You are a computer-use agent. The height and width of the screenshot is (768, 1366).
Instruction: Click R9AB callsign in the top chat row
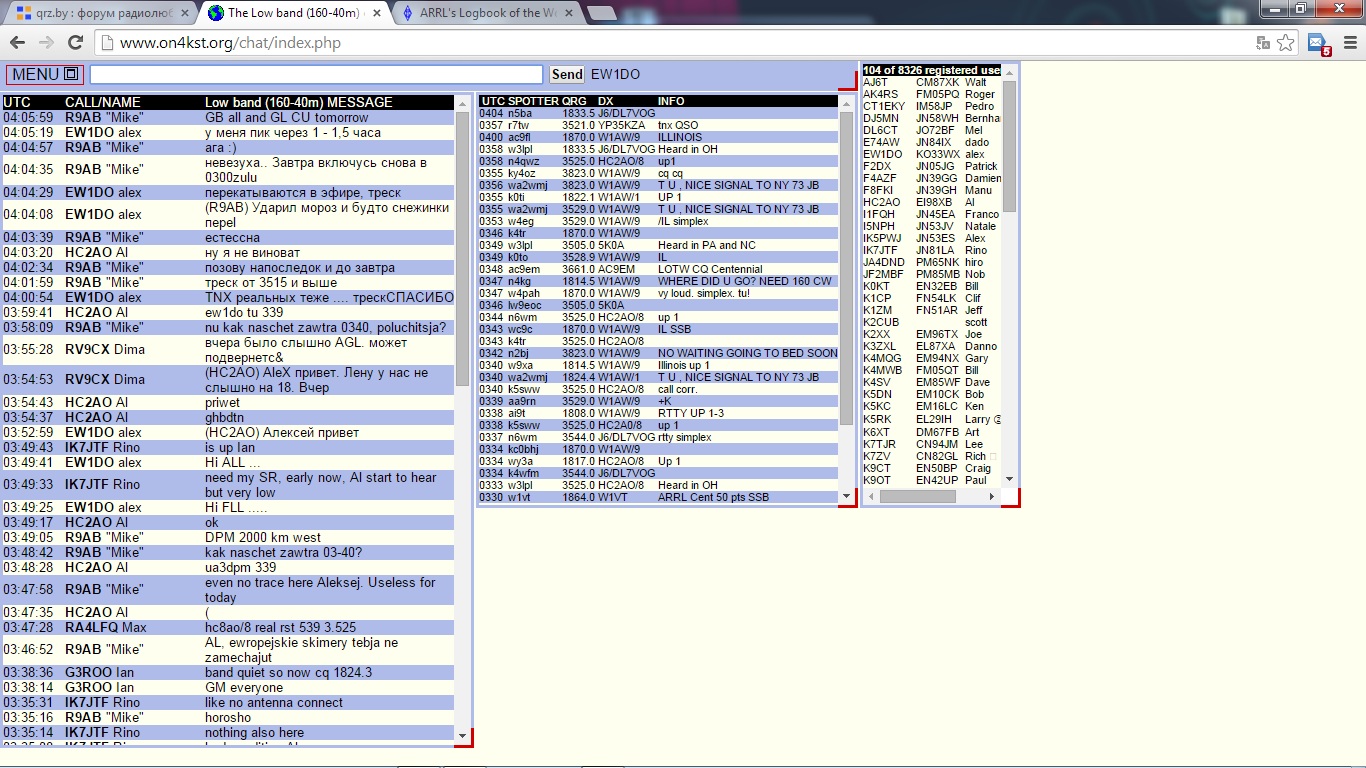pyautogui.click(x=82, y=117)
